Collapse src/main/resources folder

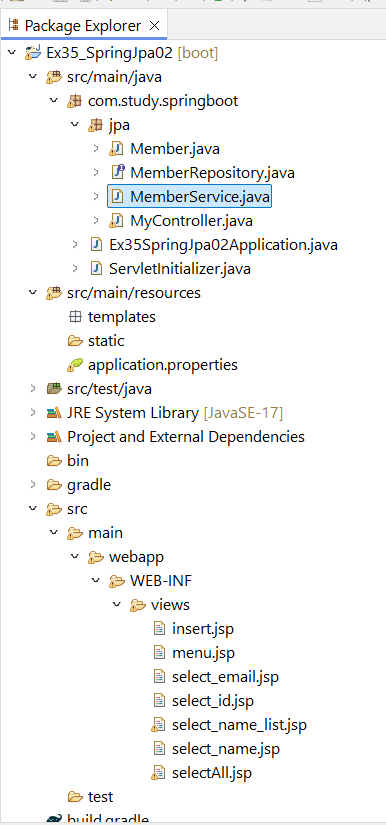click(33, 292)
